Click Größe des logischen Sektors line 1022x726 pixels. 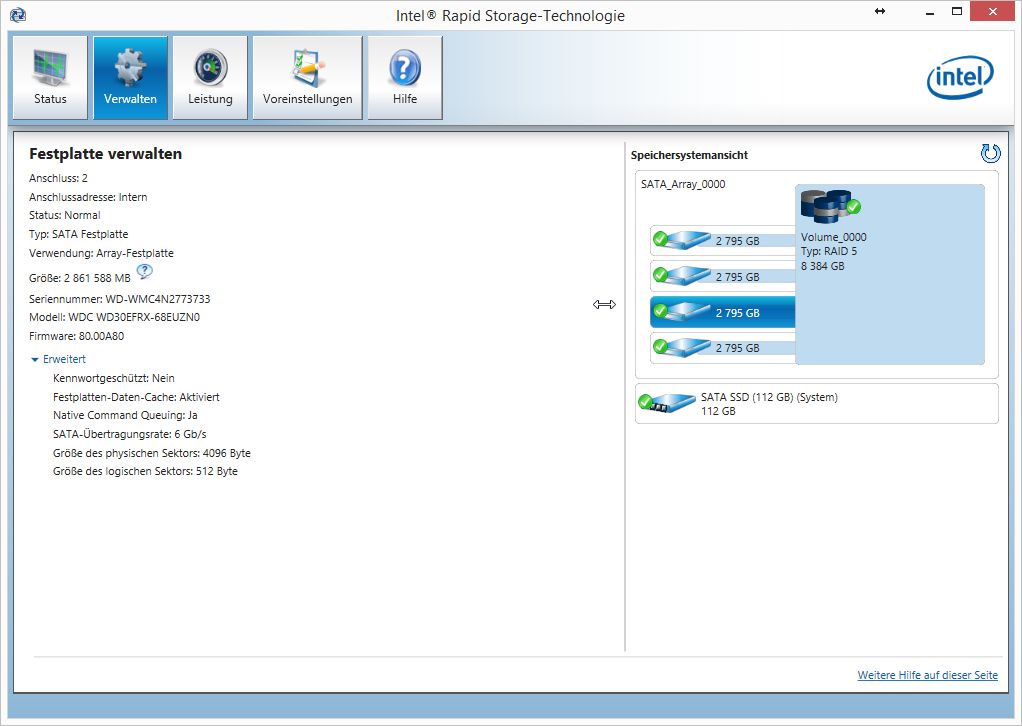coord(145,471)
